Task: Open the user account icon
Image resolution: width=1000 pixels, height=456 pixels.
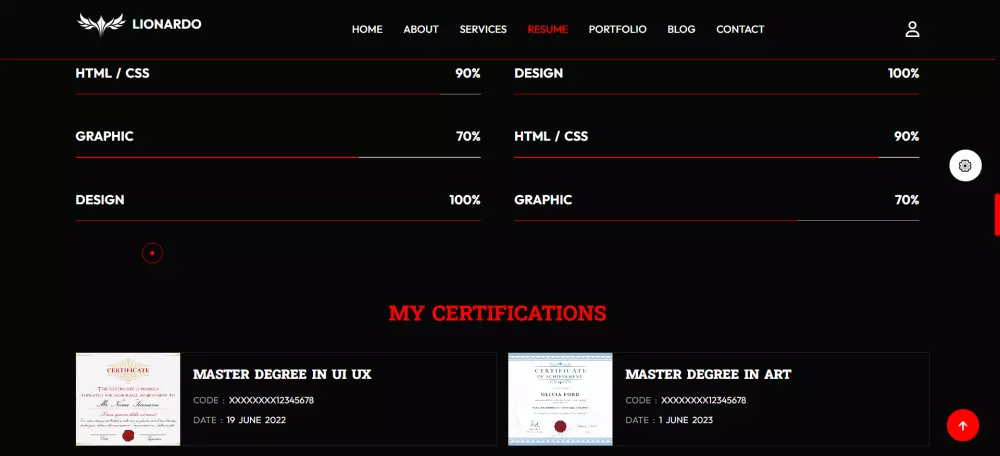Action: 912,29
